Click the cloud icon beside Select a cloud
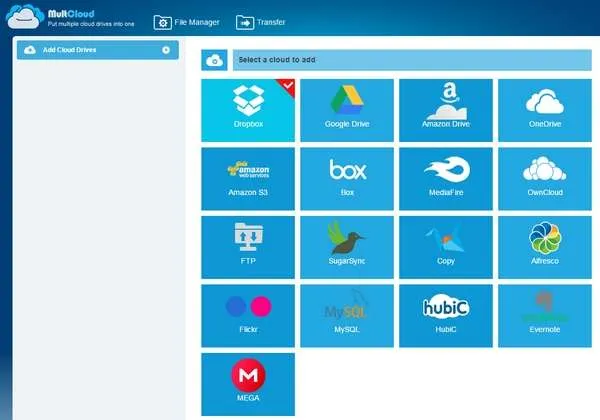Image resolution: width=600 pixels, height=420 pixels. (x=214, y=60)
